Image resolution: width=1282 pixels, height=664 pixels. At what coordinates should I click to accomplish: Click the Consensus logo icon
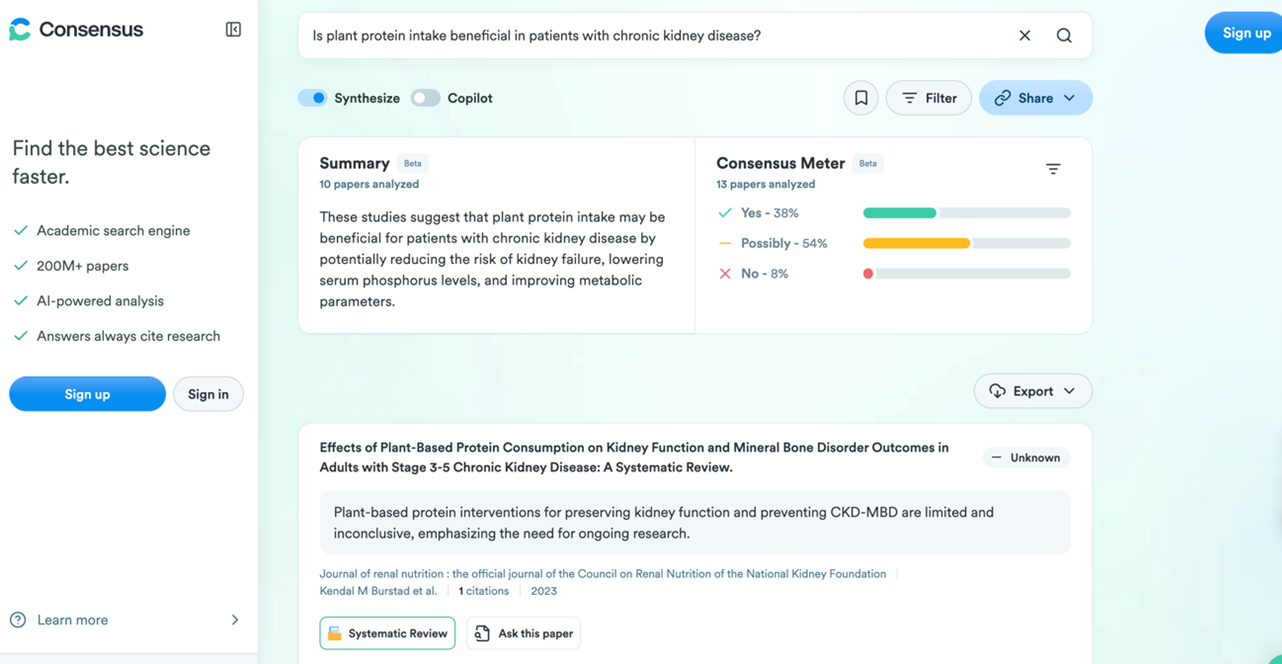[20, 30]
